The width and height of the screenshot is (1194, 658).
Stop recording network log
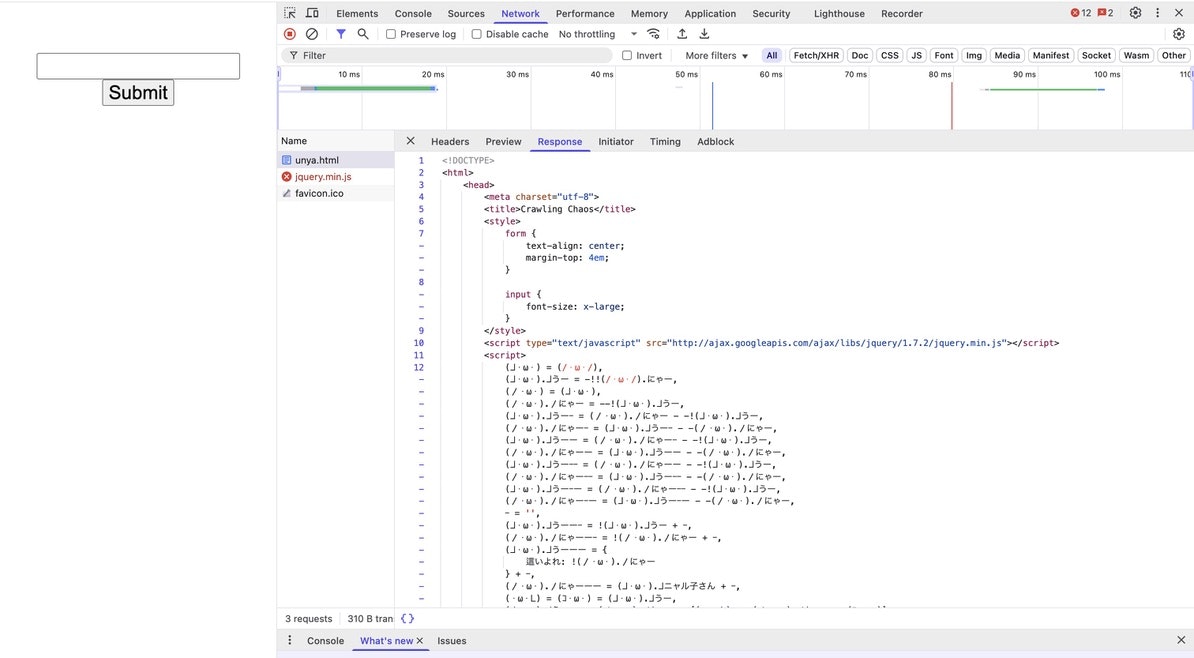tap(289, 34)
